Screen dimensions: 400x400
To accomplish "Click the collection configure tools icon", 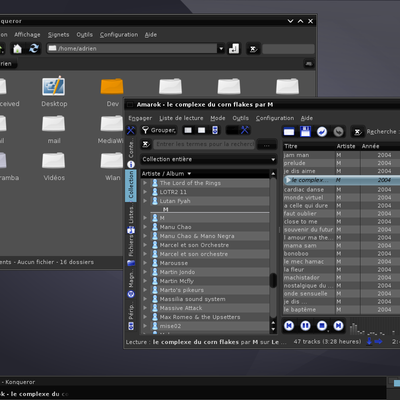I will [x=245, y=130].
